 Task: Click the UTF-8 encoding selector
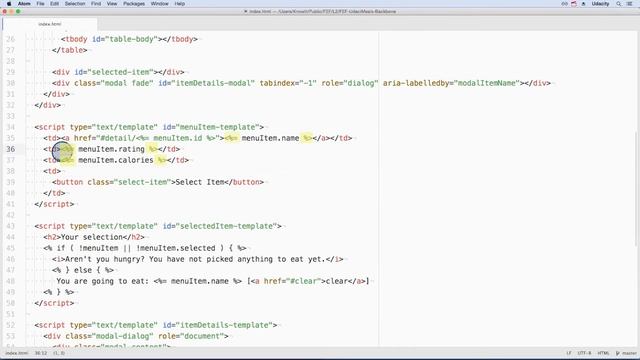coord(584,353)
